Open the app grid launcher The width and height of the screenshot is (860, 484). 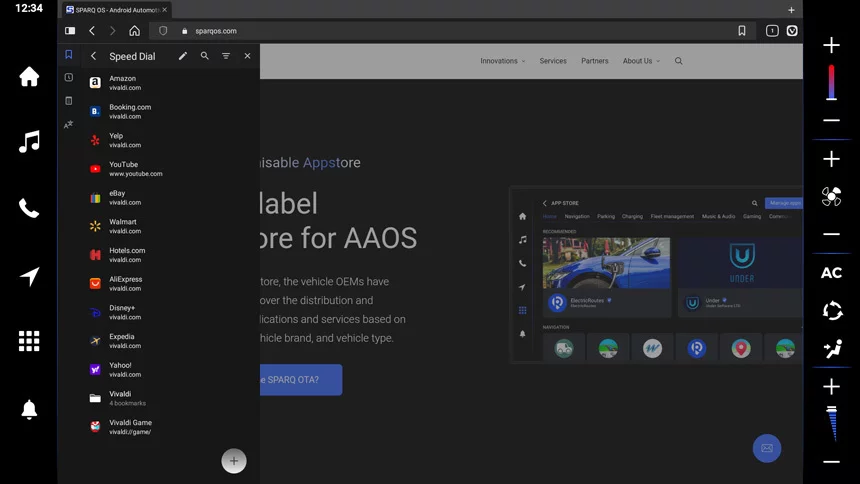pos(29,341)
